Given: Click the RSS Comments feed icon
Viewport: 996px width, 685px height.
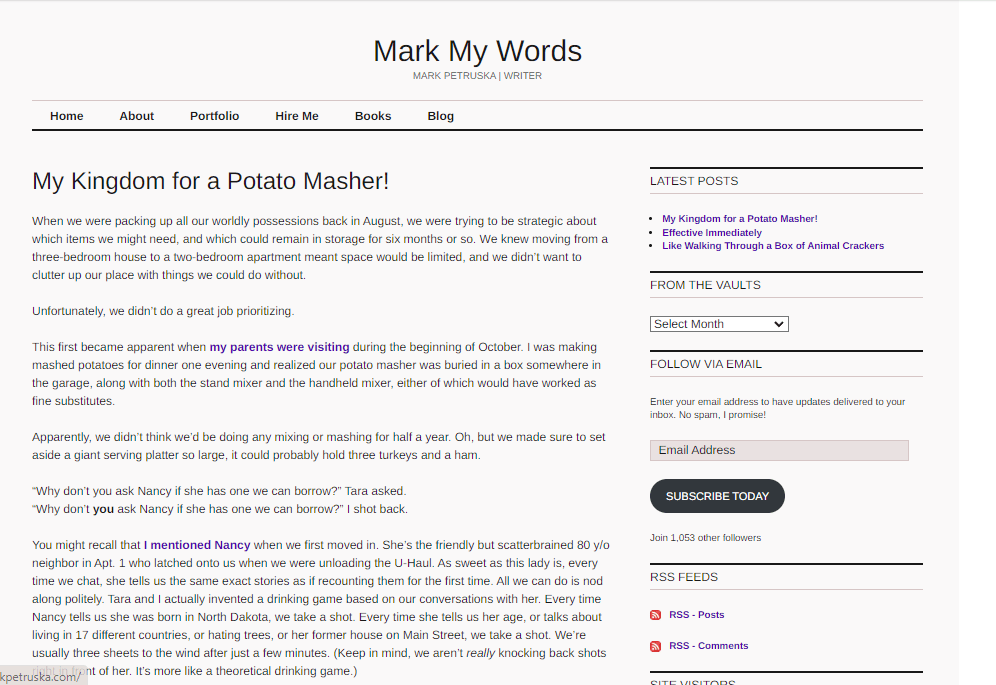Looking at the screenshot, I should pyautogui.click(x=655, y=646).
